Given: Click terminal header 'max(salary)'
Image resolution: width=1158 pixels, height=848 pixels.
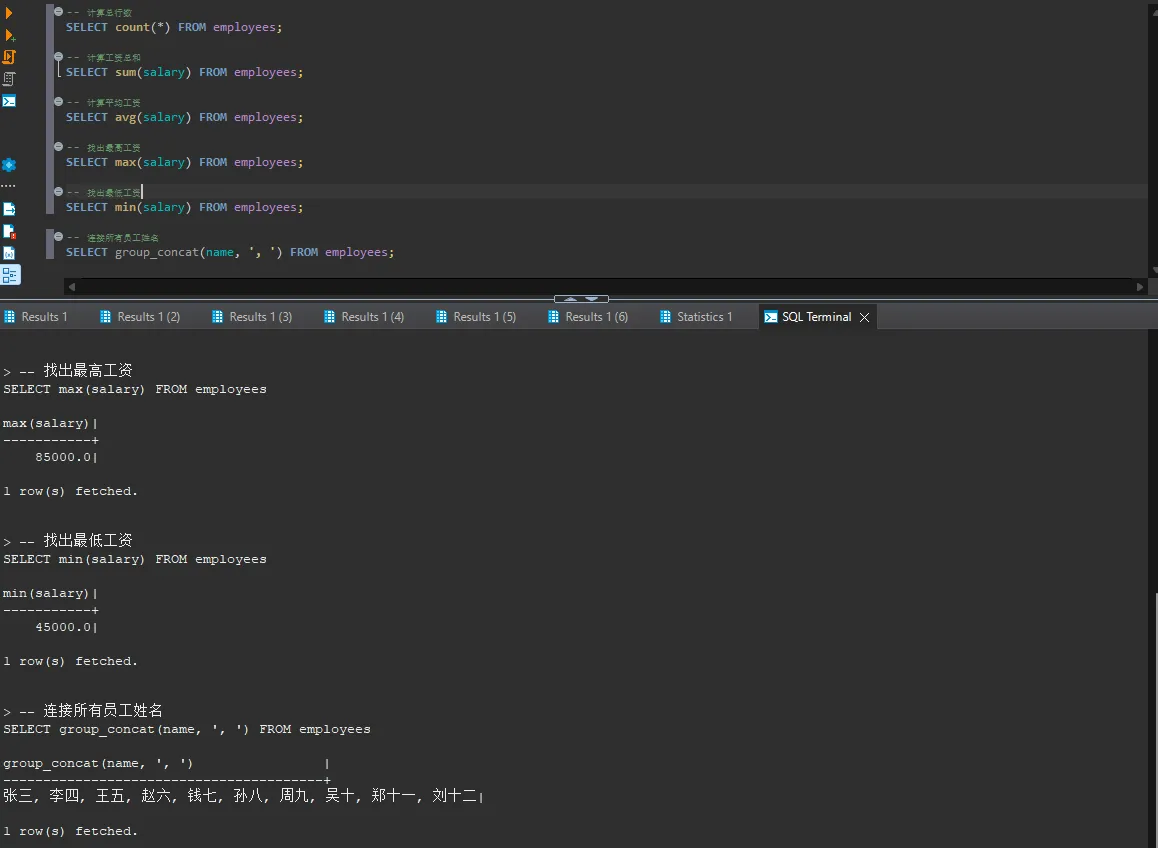Looking at the screenshot, I should click(46, 423).
